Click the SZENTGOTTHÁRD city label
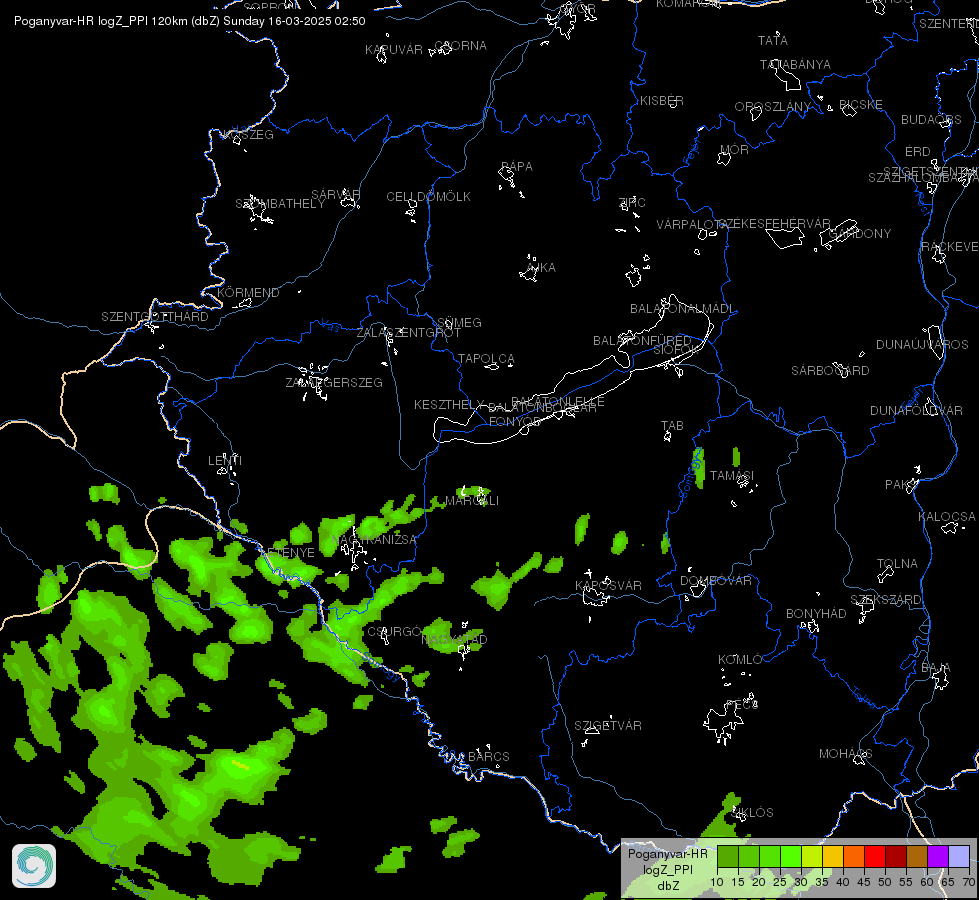979x900 pixels. (x=155, y=317)
